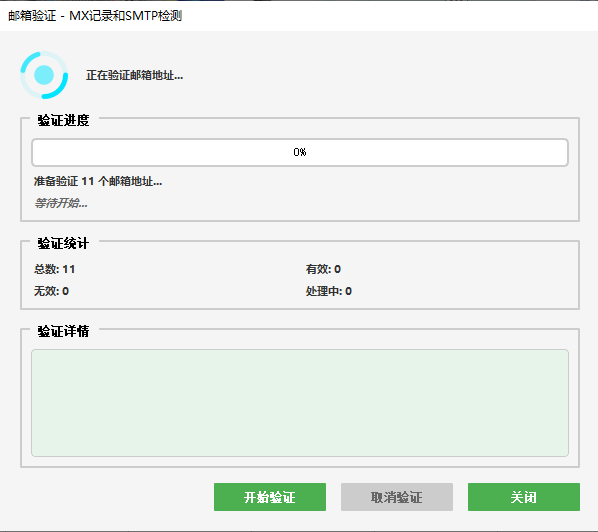Click the 准备验证 11 个邮箱地址... message

tap(98, 181)
